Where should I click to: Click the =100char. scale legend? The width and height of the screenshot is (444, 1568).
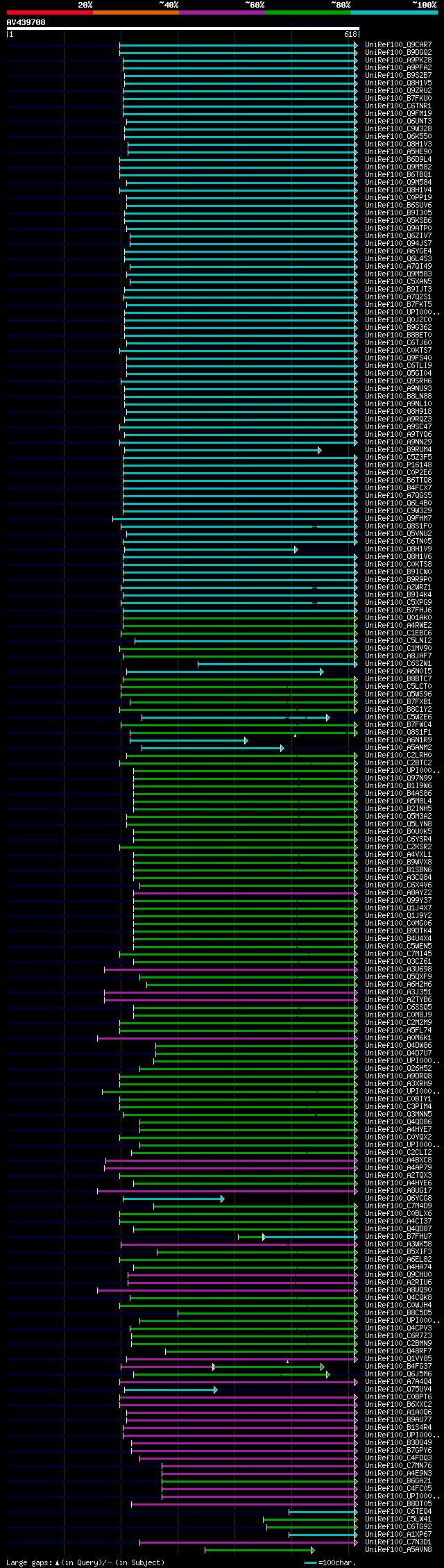(330, 1562)
